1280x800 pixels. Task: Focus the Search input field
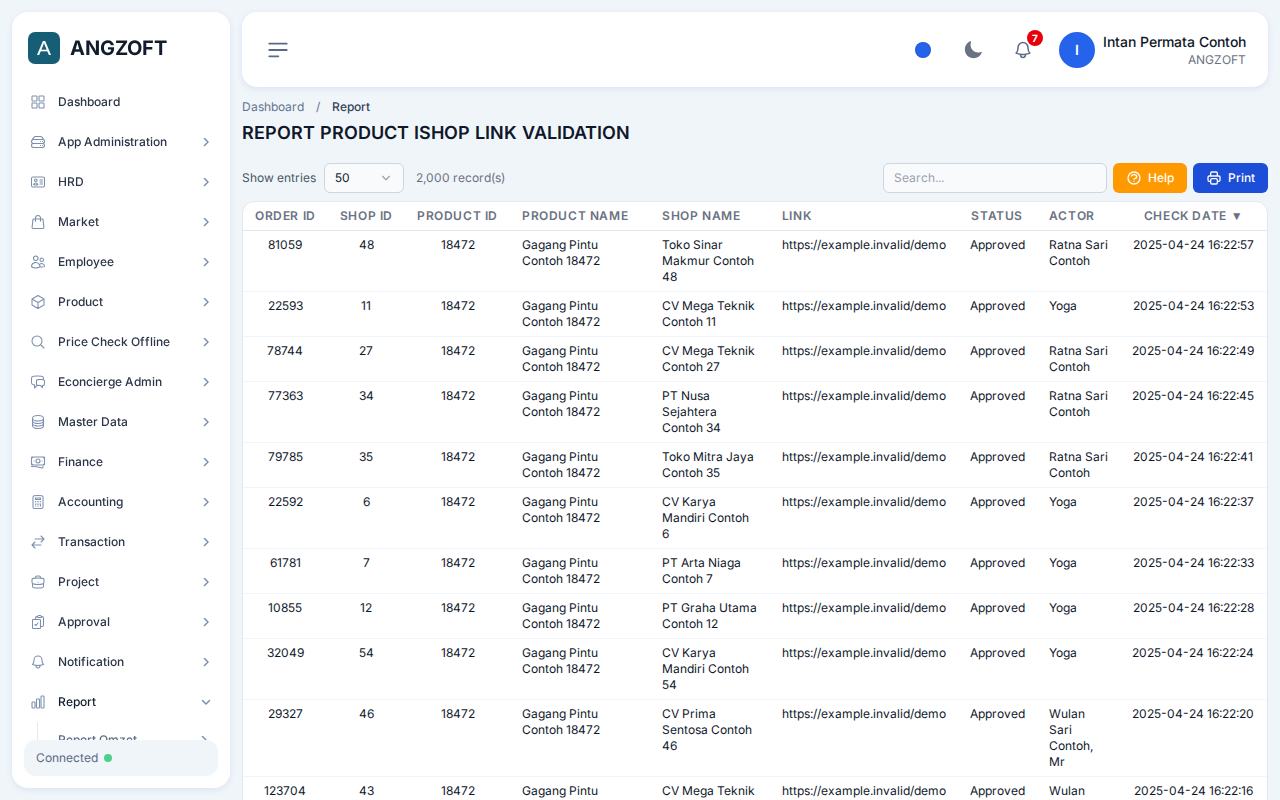click(x=995, y=178)
